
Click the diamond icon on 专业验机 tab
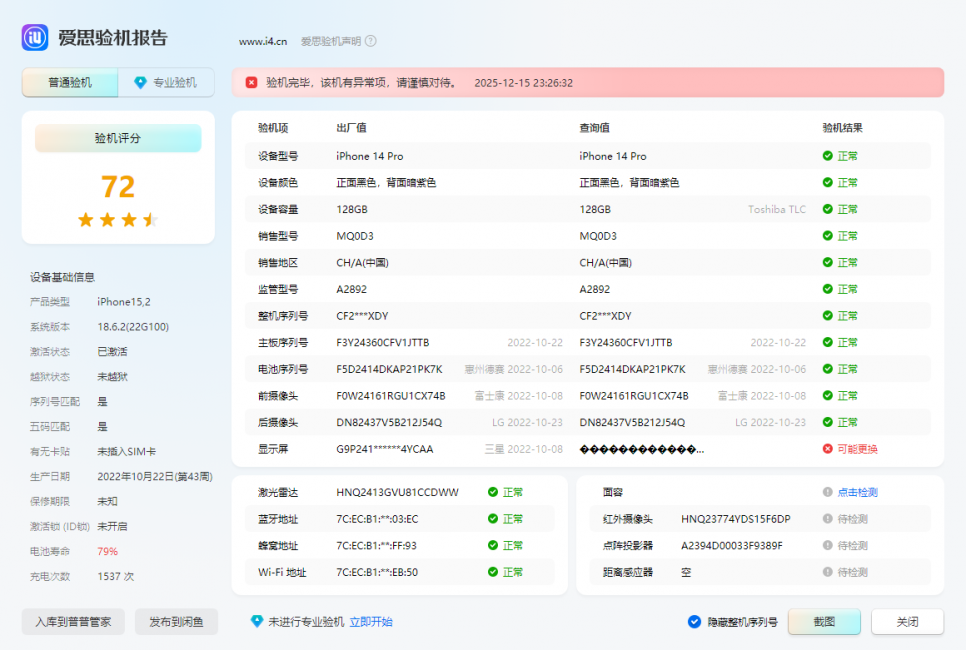[x=140, y=83]
